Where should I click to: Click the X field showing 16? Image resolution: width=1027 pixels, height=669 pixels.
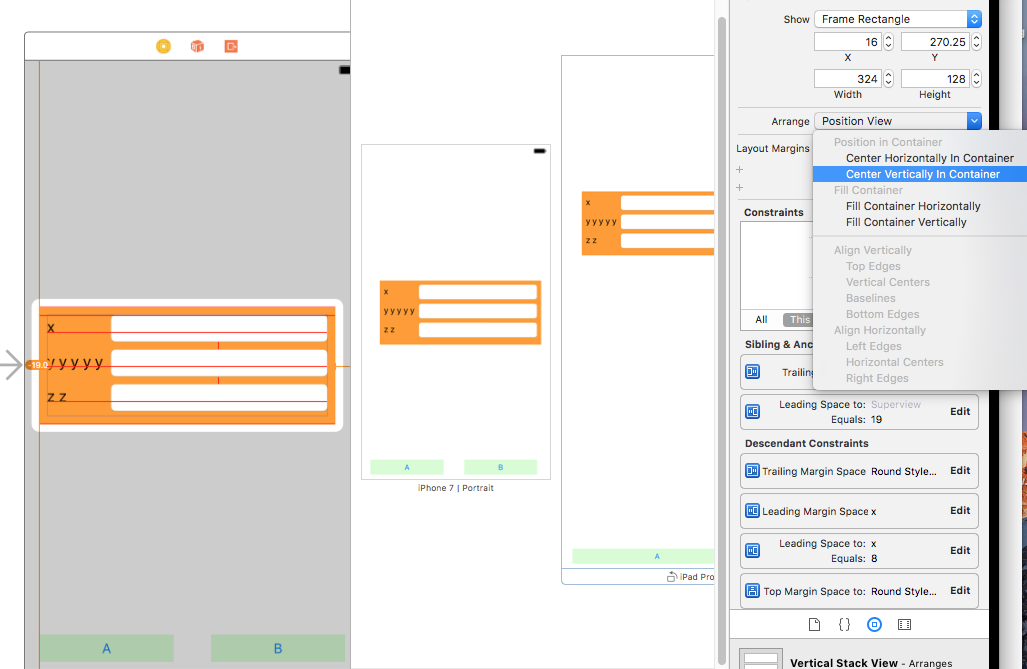click(x=848, y=42)
